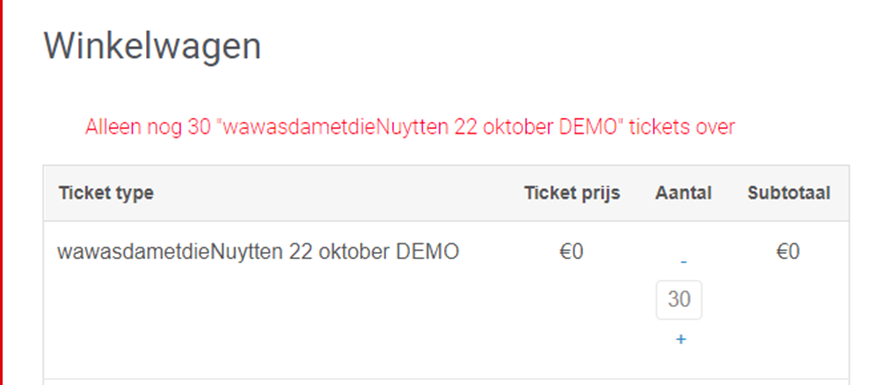Click the €0 value under Subtotaal
870x385 pixels.
coord(788,252)
